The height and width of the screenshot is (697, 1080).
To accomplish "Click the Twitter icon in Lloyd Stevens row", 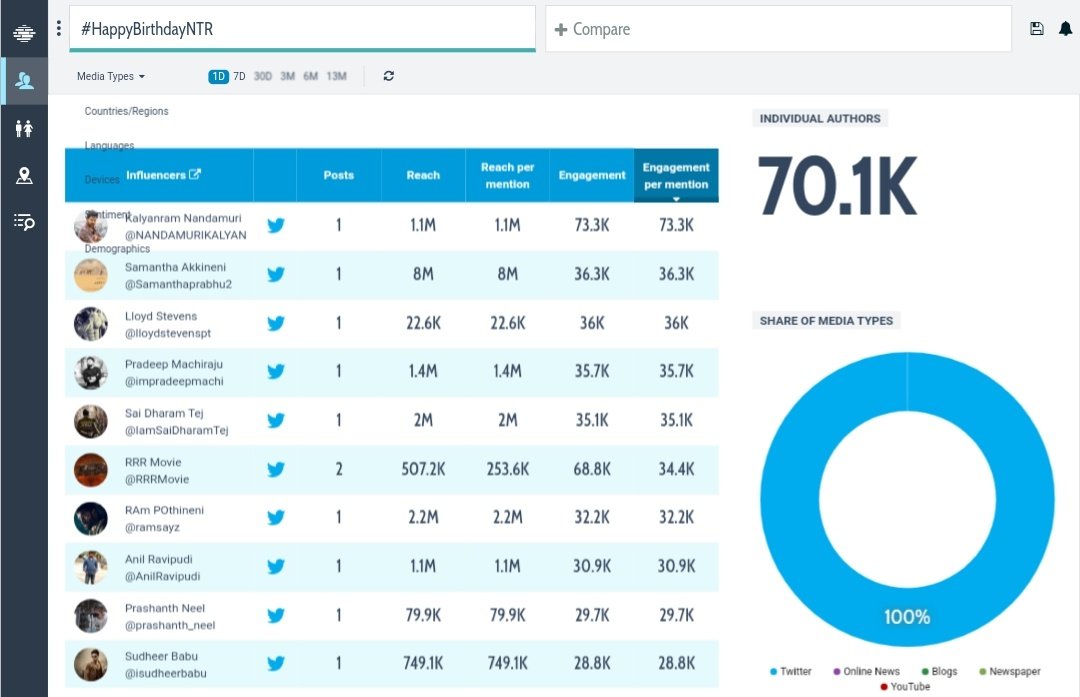I will pos(276,323).
